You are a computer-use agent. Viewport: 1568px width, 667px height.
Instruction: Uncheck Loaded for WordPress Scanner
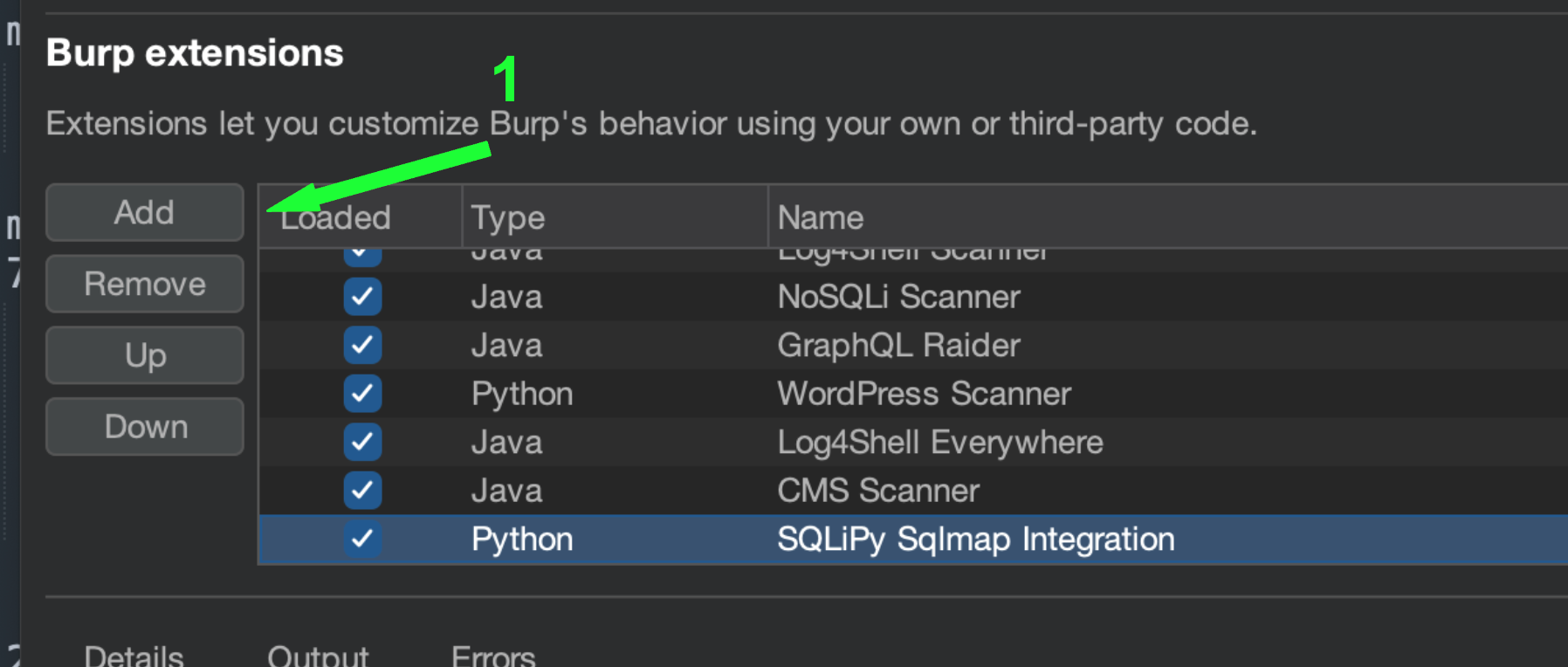pyautogui.click(x=362, y=394)
